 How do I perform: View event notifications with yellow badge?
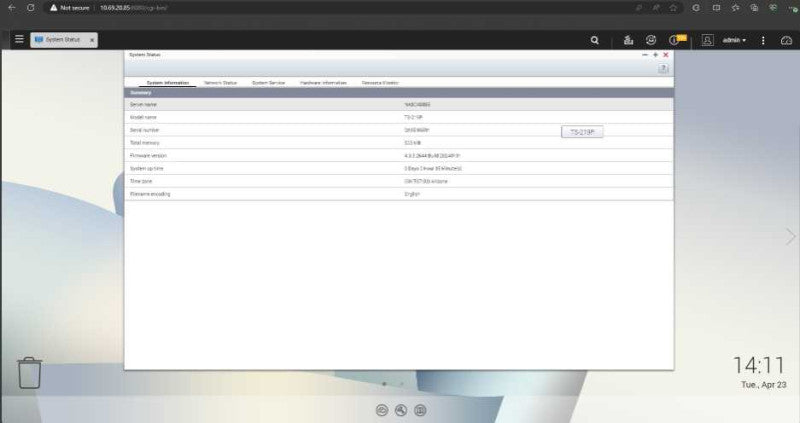pos(678,40)
